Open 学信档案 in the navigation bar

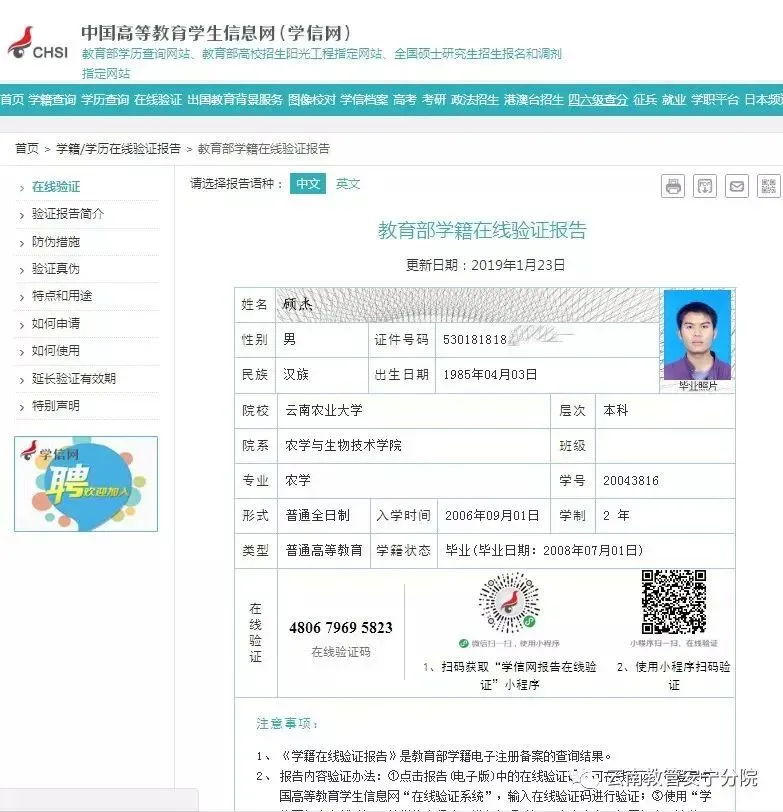365,99
